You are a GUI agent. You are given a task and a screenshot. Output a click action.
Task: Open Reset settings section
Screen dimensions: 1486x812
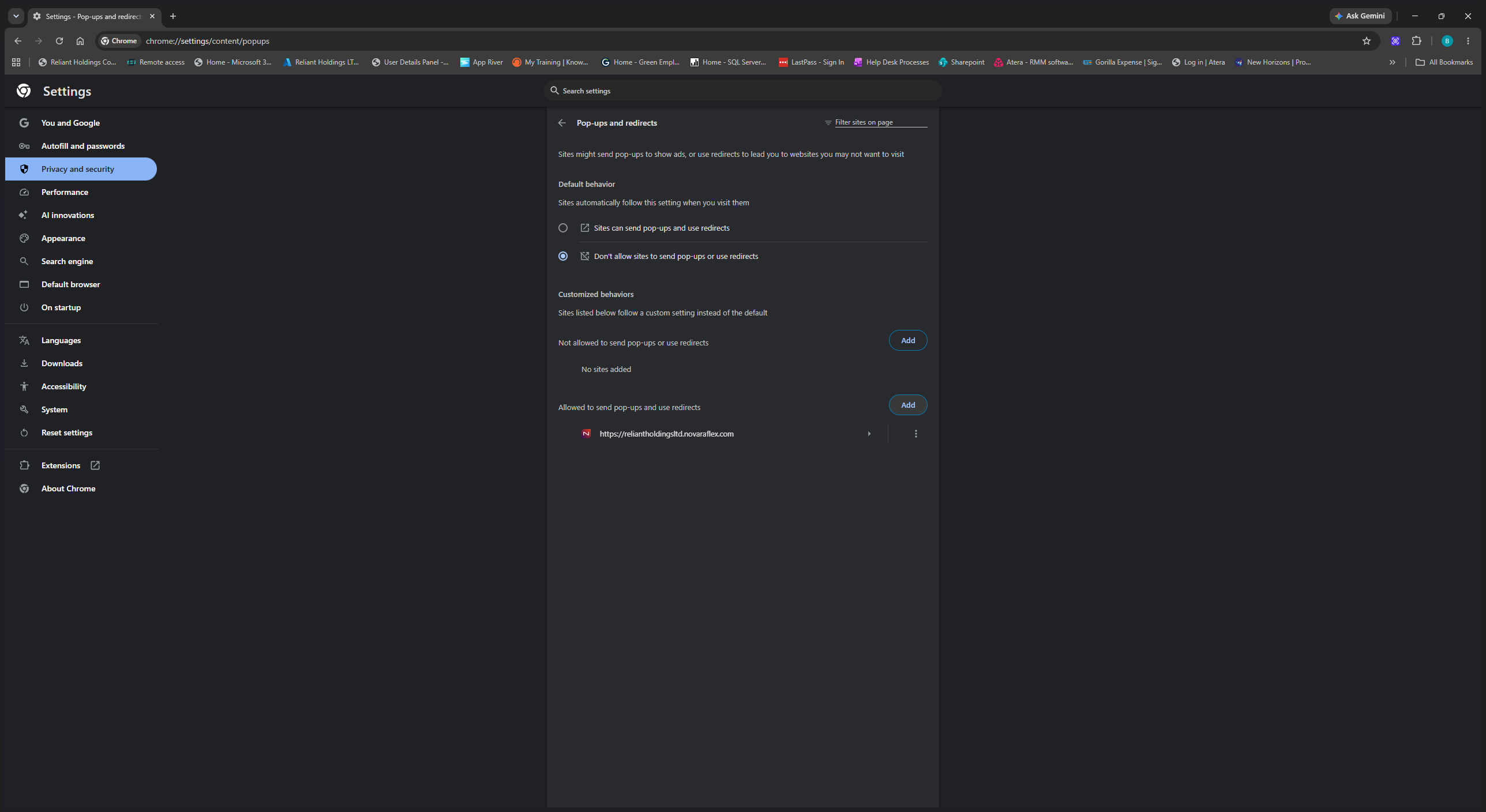(81, 433)
